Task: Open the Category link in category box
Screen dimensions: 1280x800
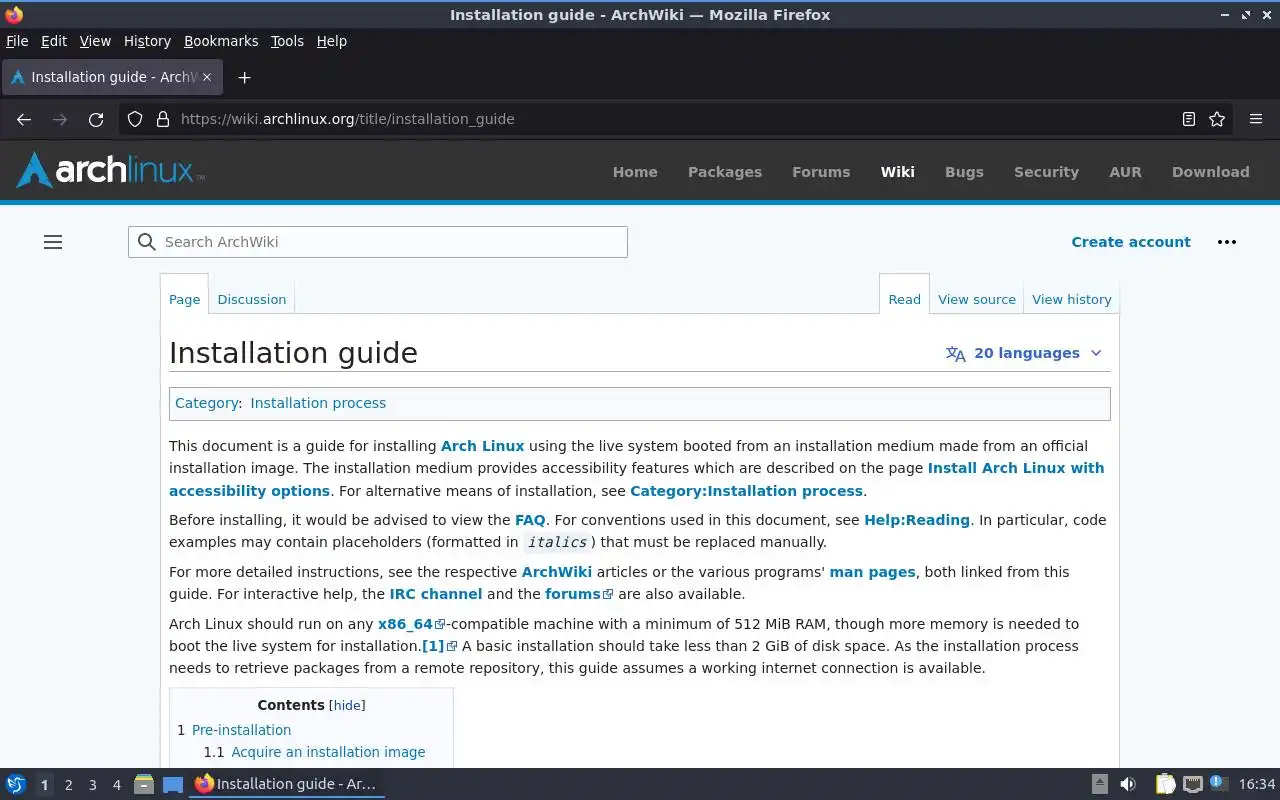Action: tap(206, 403)
